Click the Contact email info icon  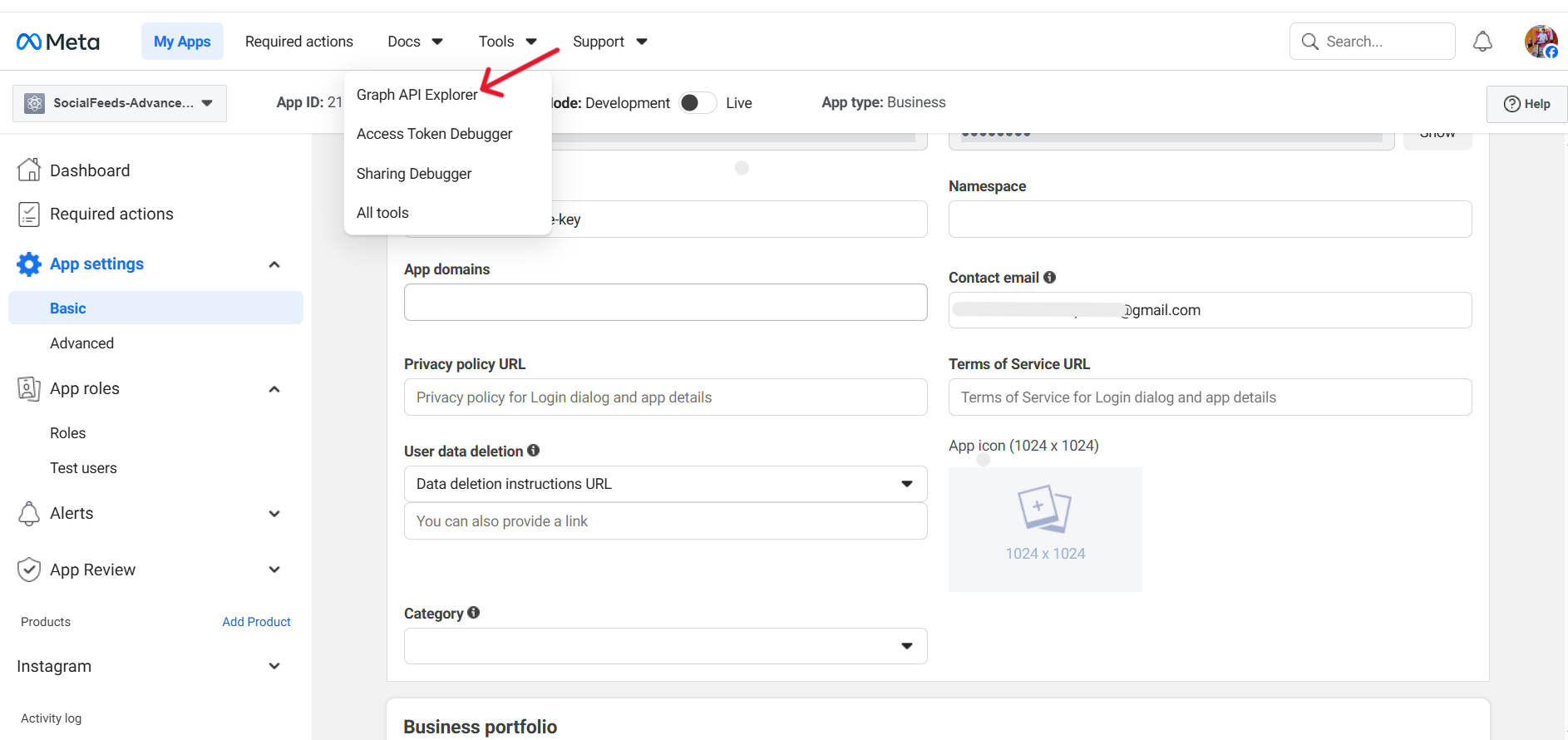(1050, 278)
